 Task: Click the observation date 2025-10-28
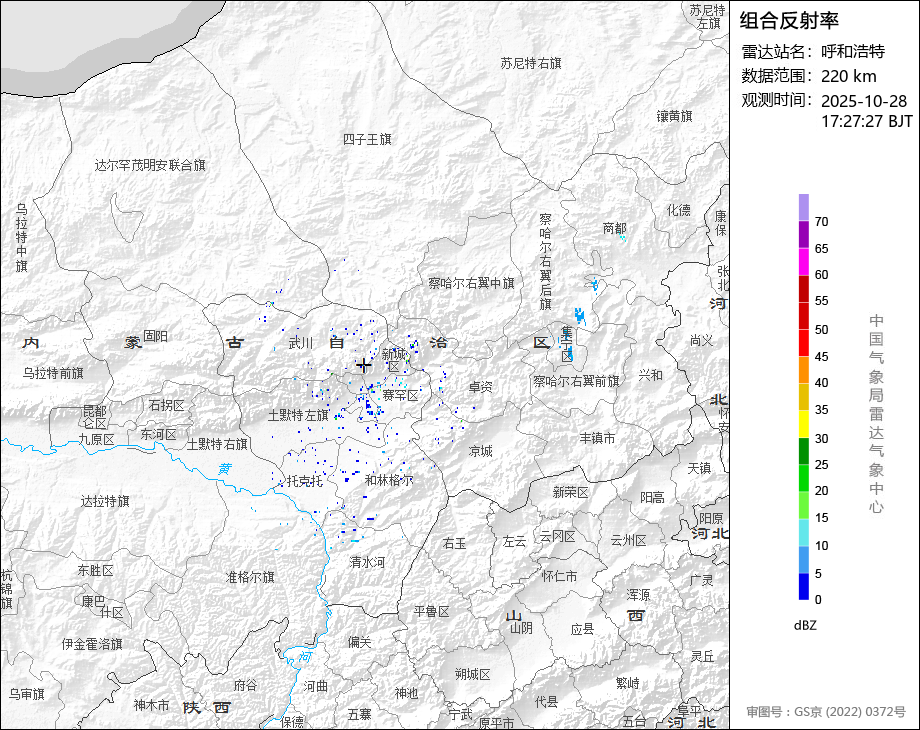[x=864, y=101]
